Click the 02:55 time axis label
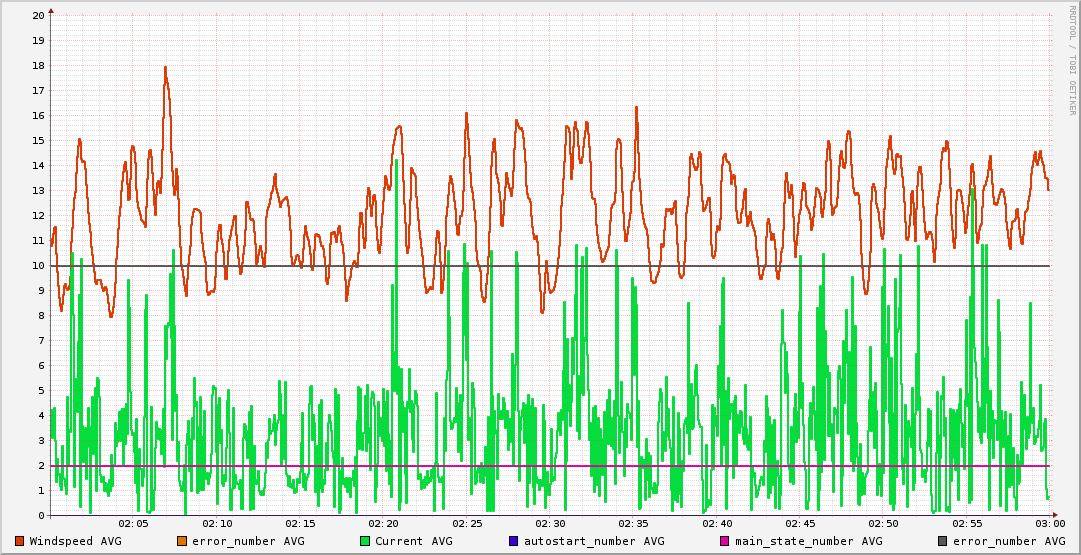 pos(967,525)
